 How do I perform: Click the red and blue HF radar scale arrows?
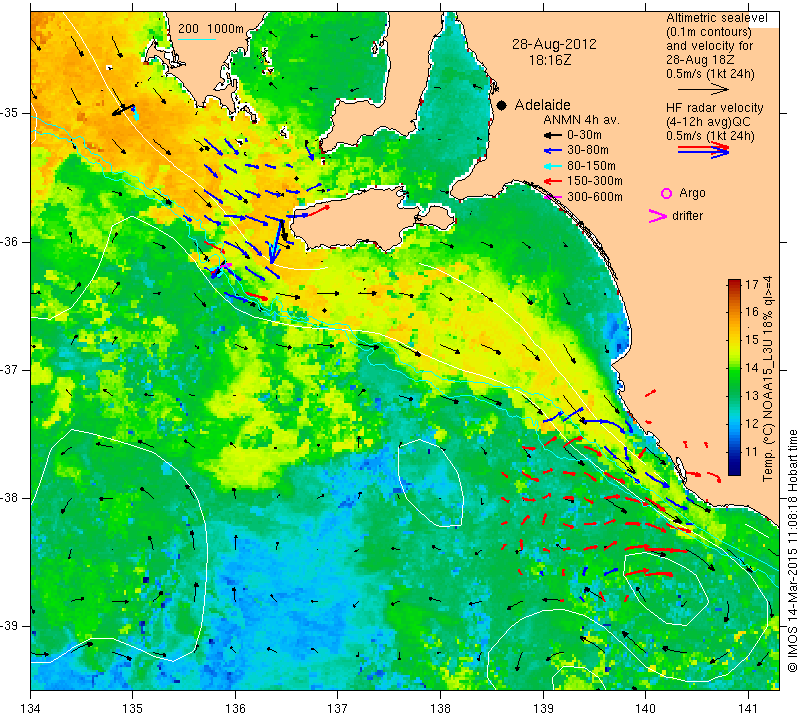click(x=703, y=150)
